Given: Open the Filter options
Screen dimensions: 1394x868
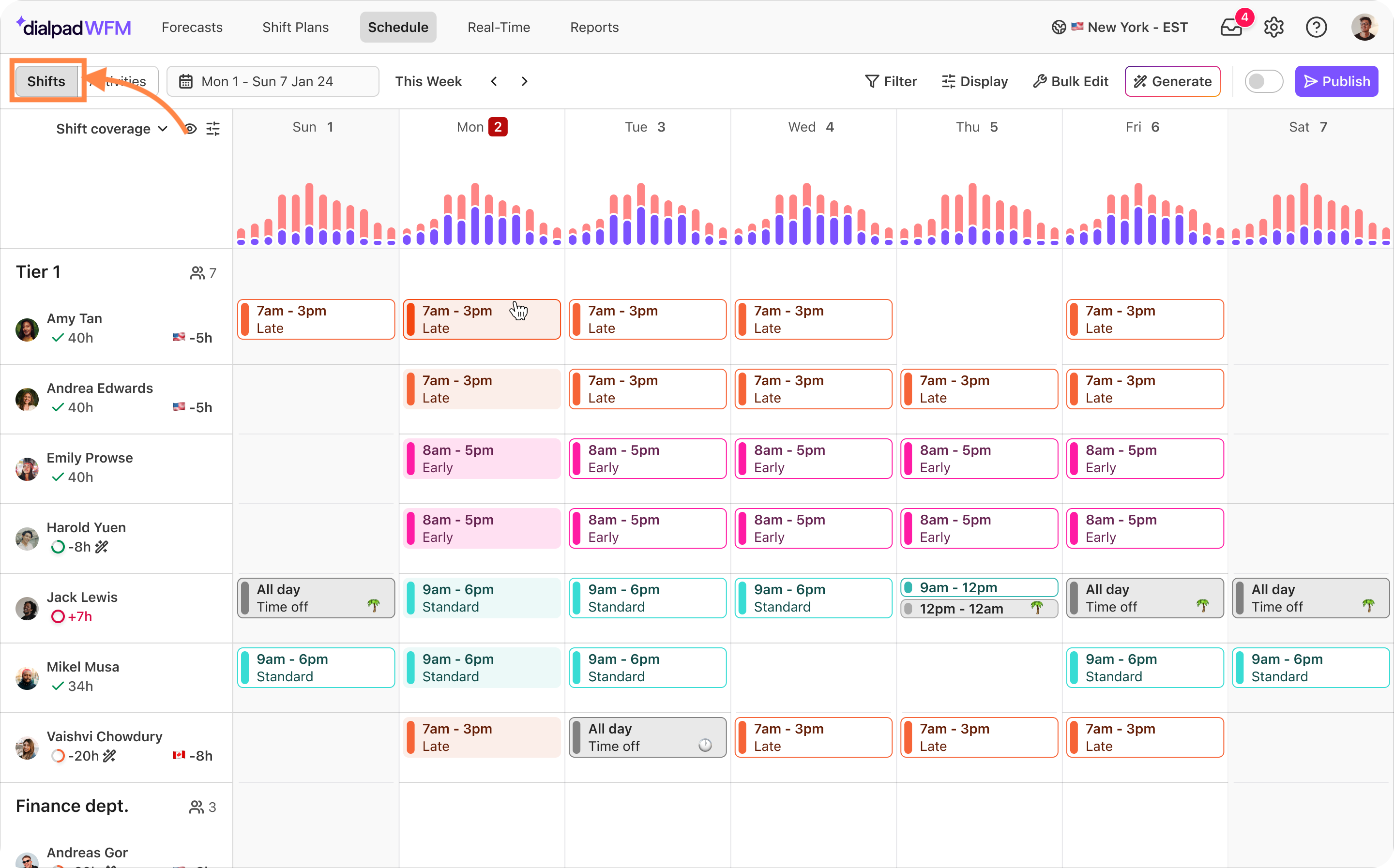Looking at the screenshot, I should pos(891,81).
